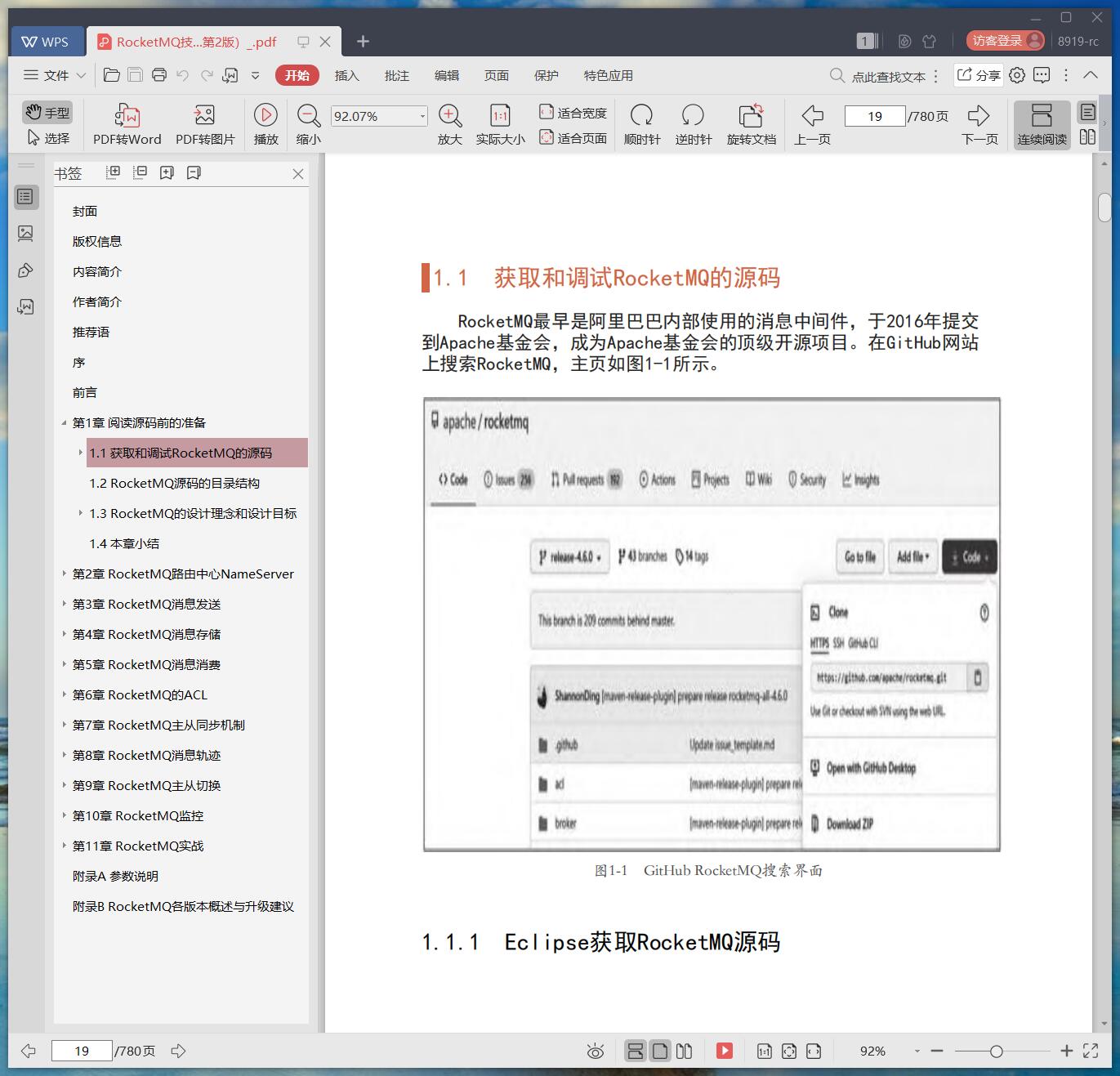Open the 文件 menu dropdown
1120x1076 pixels.
(x=55, y=75)
